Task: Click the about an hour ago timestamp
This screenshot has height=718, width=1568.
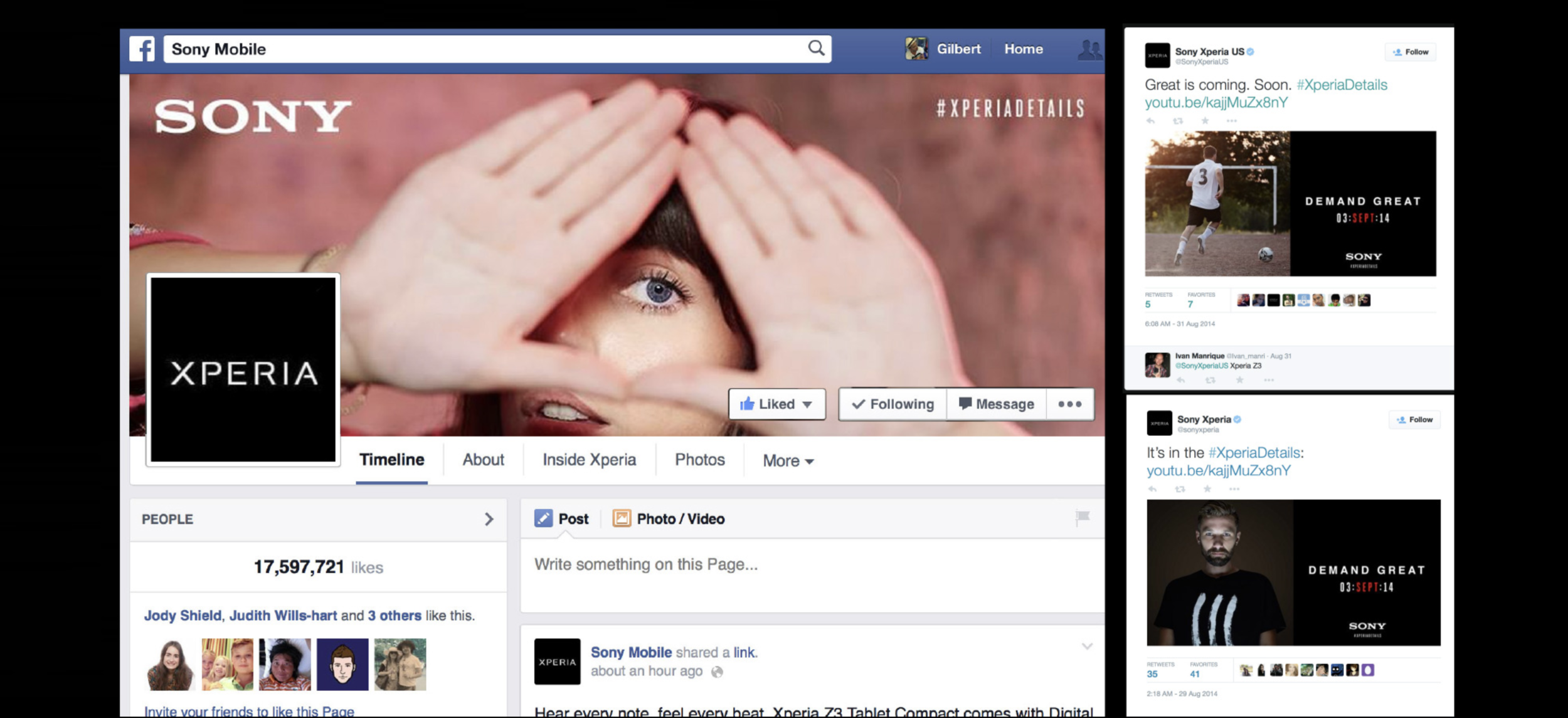Action: 646,672
